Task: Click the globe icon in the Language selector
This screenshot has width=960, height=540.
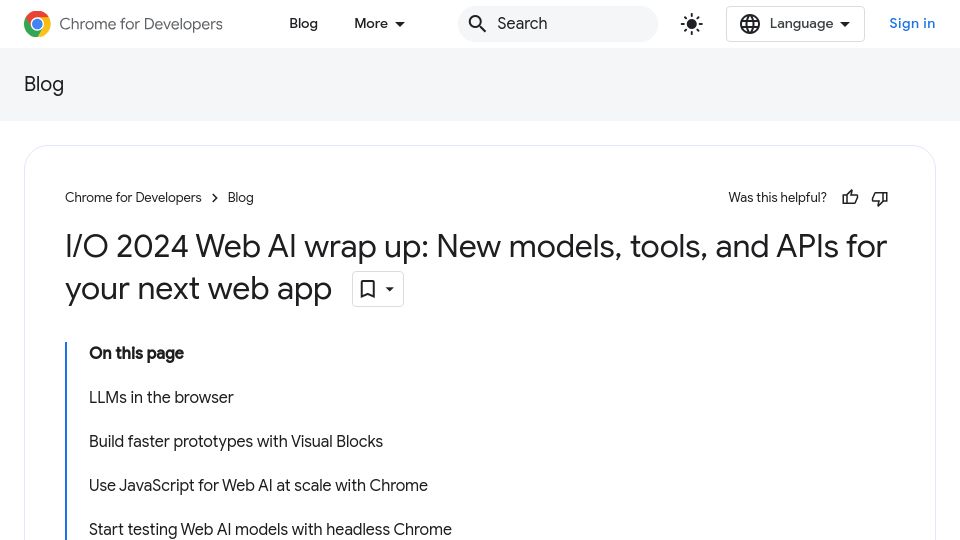Action: coord(749,24)
